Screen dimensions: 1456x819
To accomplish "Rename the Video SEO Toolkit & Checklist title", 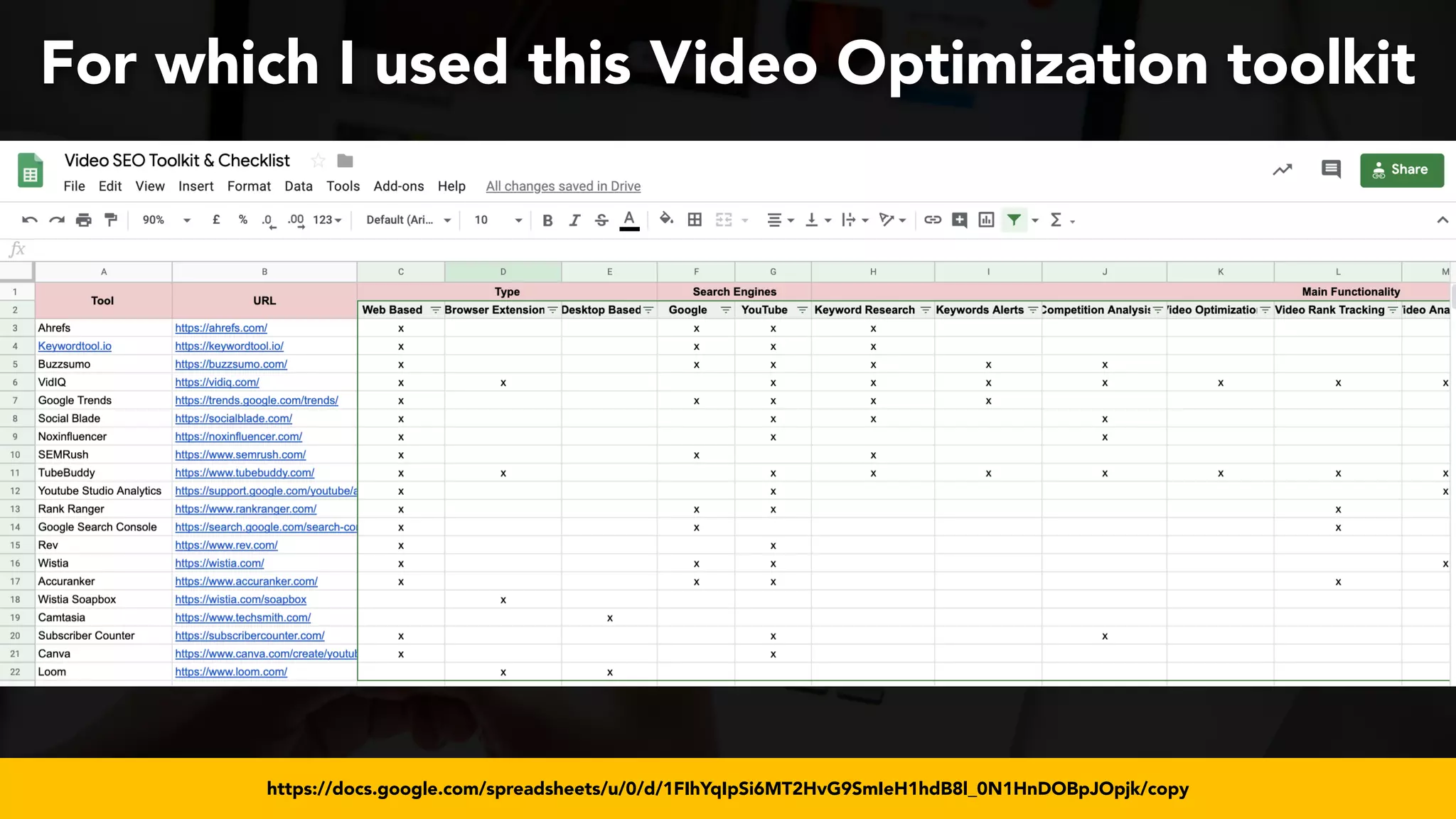I will point(177,161).
